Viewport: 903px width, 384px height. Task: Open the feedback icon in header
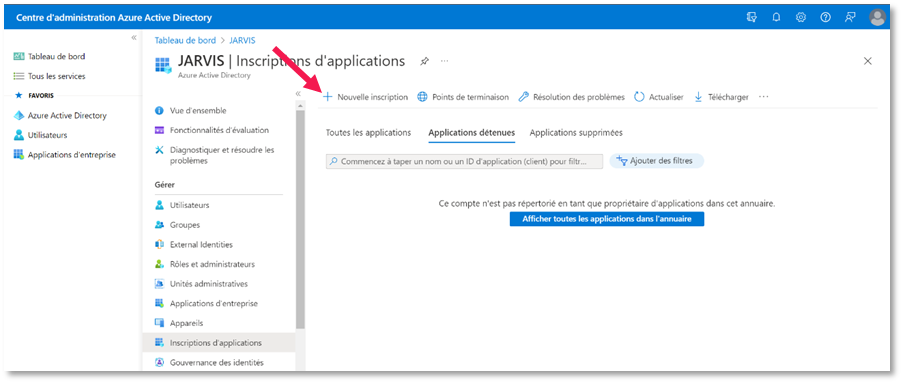pyautogui.click(x=850, y=17)
